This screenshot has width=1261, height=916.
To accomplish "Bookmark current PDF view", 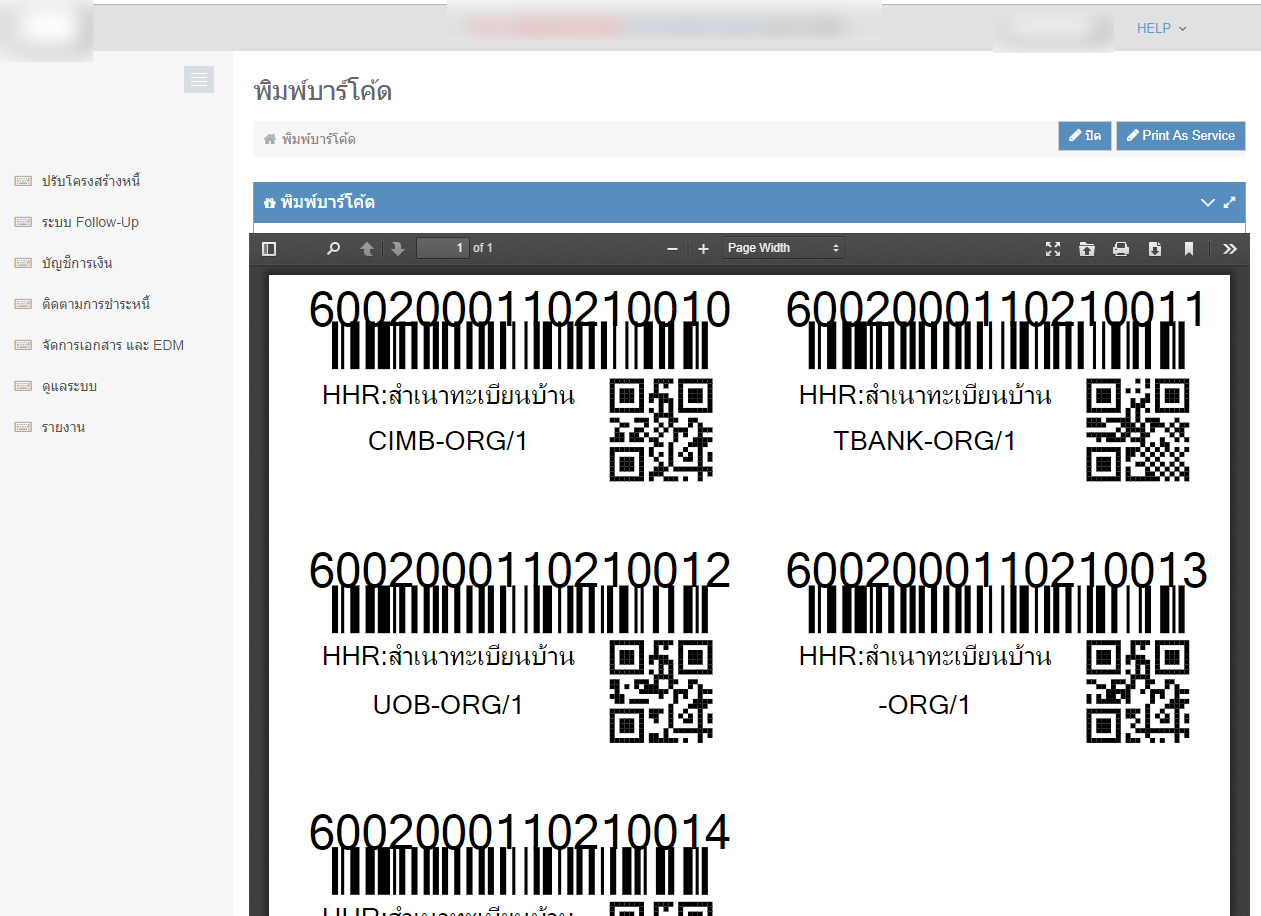I will 1189,249.
